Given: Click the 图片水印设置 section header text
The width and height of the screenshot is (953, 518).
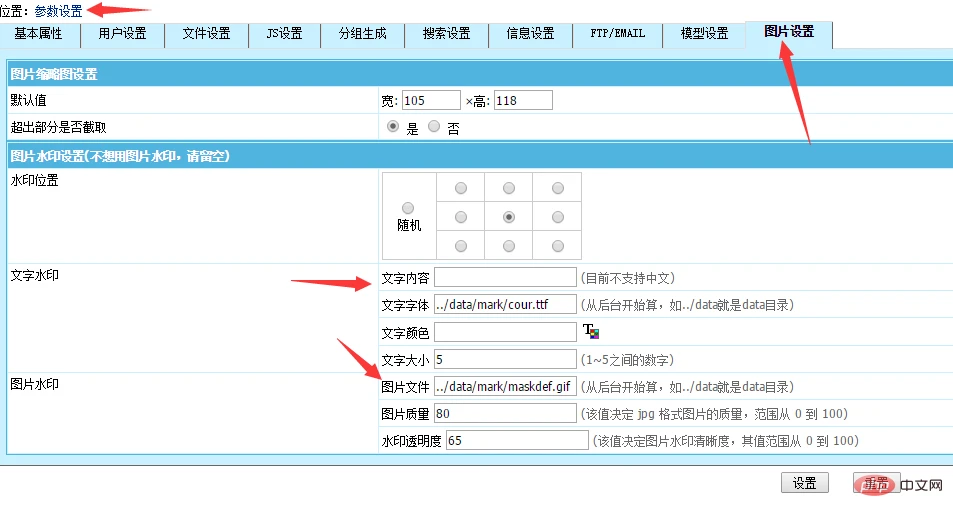Looking at the screenshot, I should click(120, 156).
